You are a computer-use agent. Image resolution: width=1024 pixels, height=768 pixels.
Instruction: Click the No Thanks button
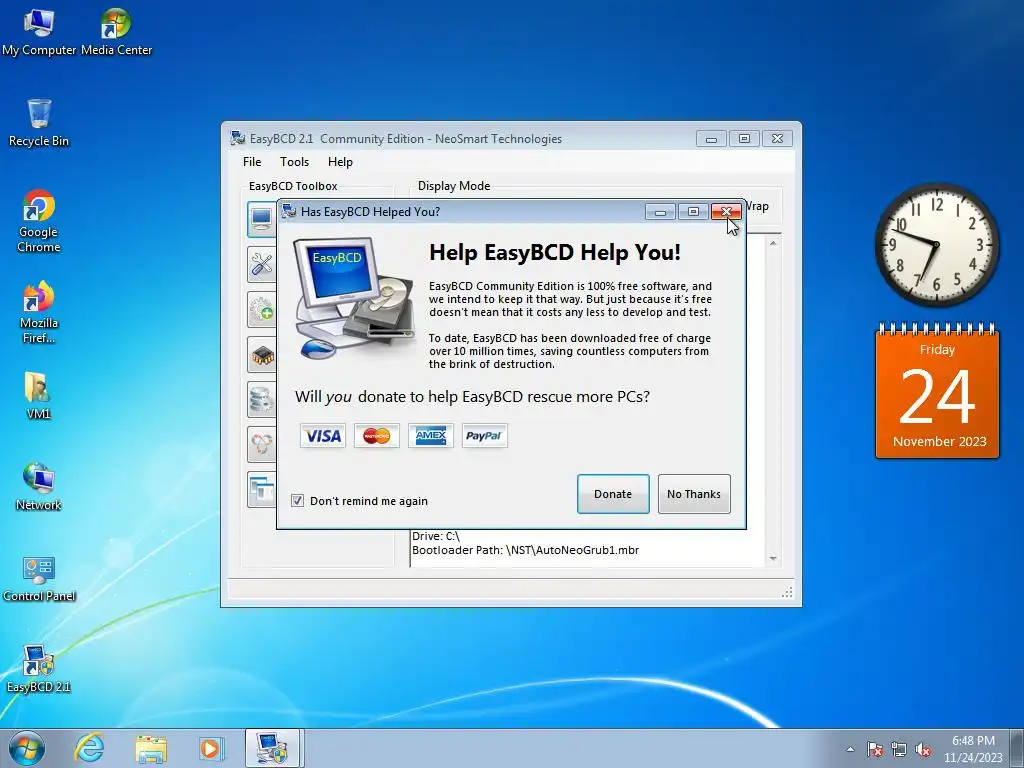pos(694,494)
